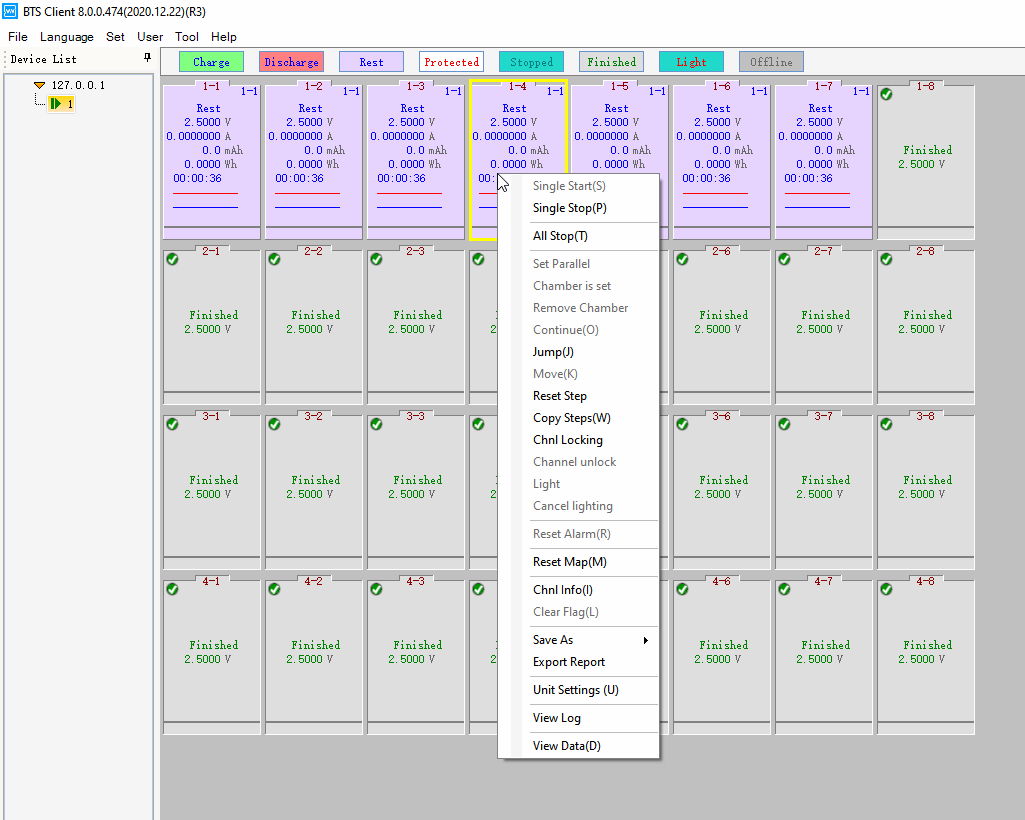The width and height of the screenshot is (1025, 820).
Task: Select the resting channel 1-1 tile
Action: pos(211,160)
